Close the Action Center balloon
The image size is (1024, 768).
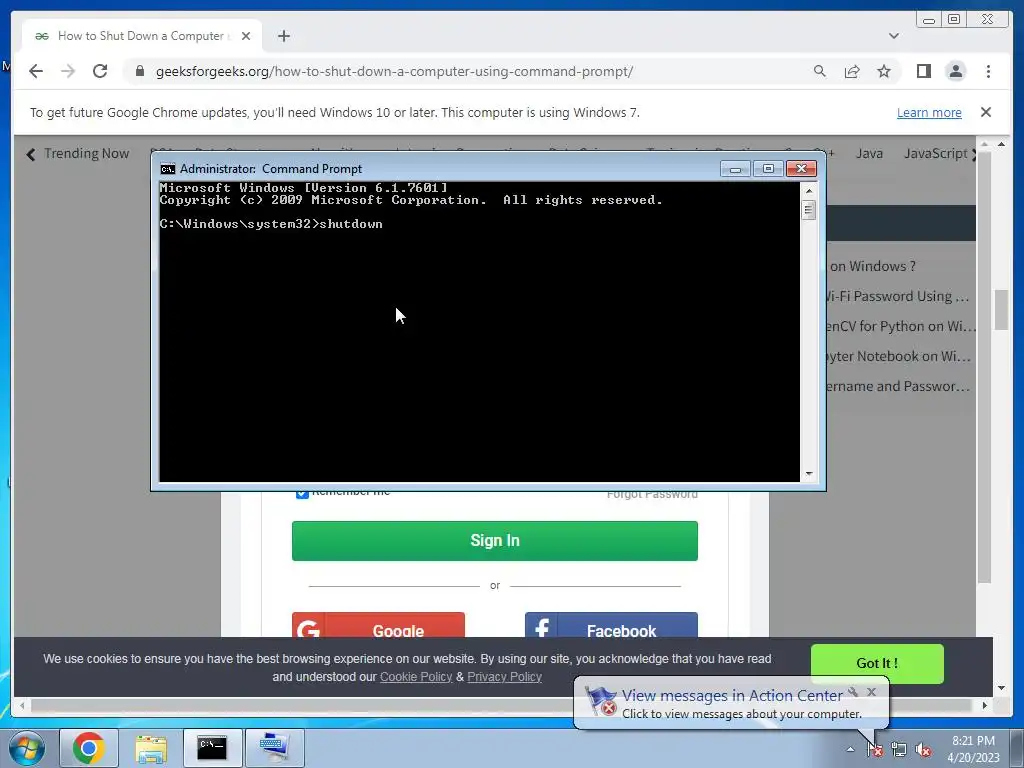(x=871, y=692)
